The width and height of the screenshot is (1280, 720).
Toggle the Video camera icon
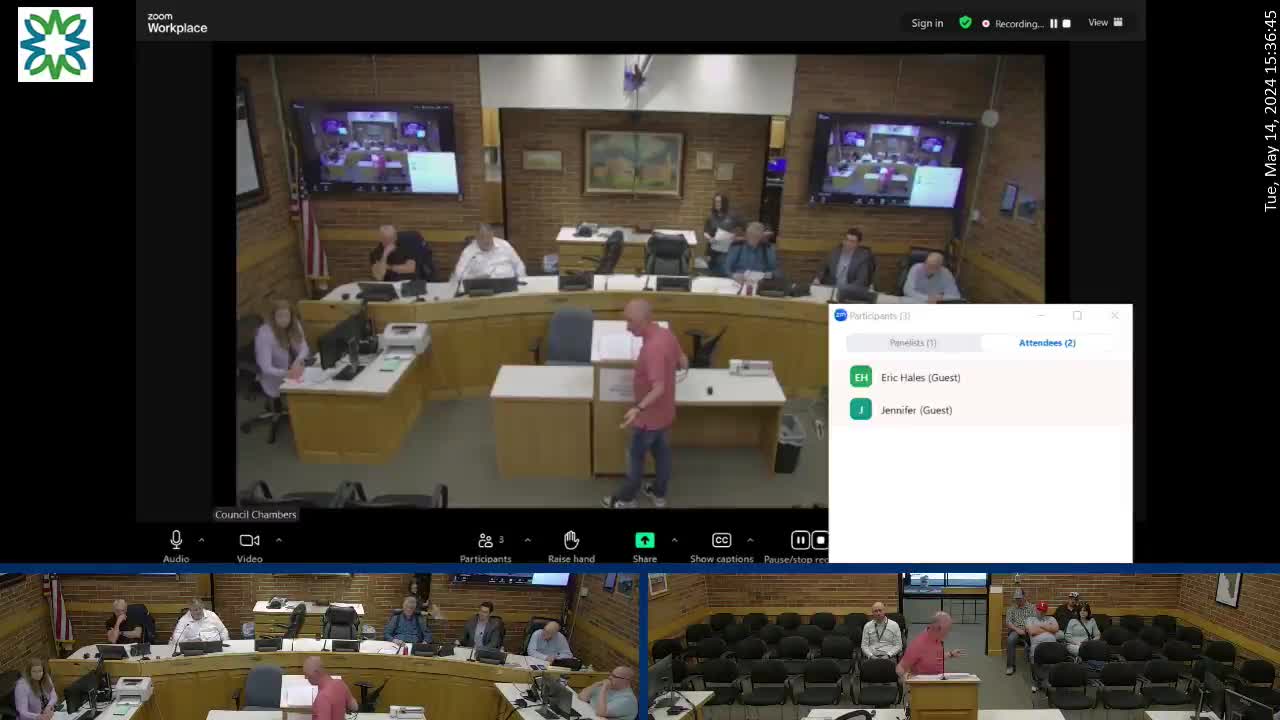click(249, 540)
